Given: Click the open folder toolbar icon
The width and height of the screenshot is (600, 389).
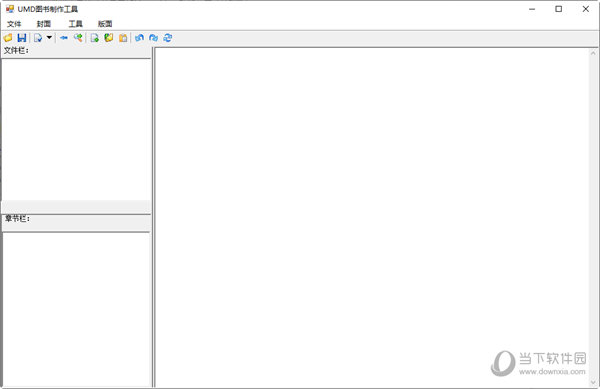Looking at the screenshot, I should click(x=8, y=38).
